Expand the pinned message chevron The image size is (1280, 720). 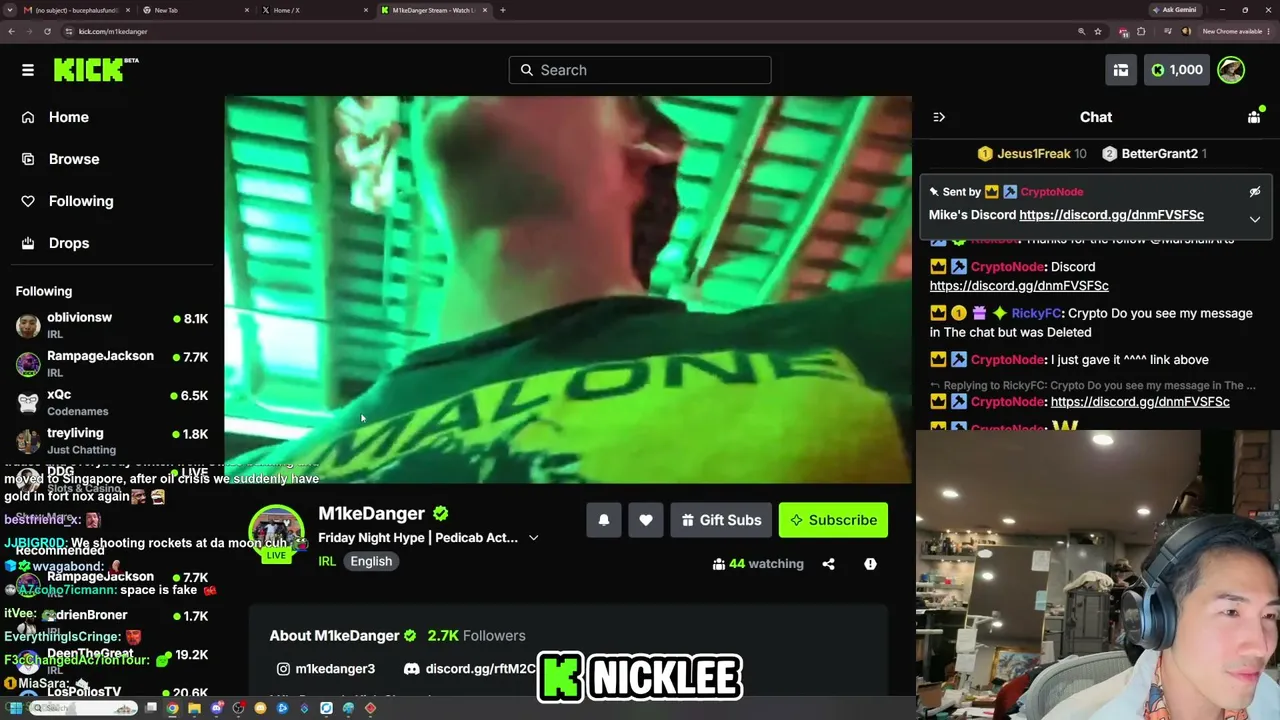(1255, 220)
